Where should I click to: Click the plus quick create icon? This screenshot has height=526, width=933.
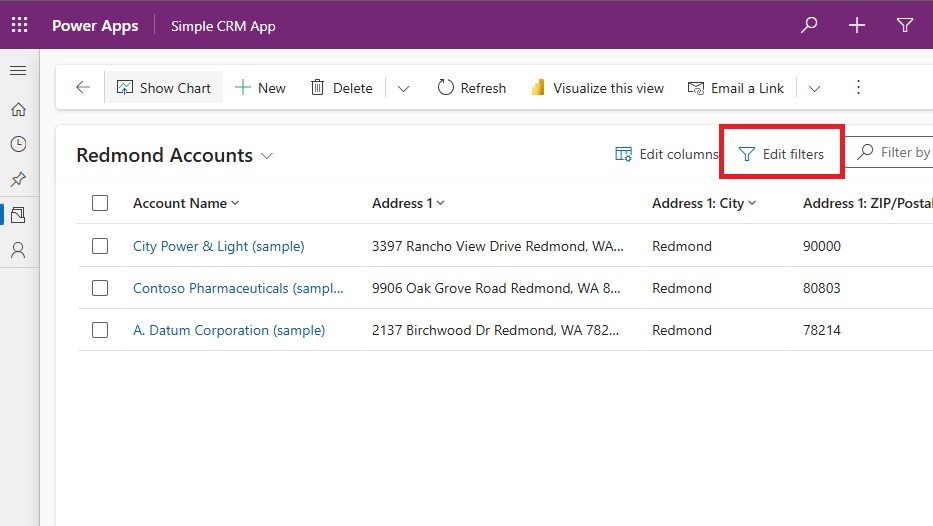[857, 25]
